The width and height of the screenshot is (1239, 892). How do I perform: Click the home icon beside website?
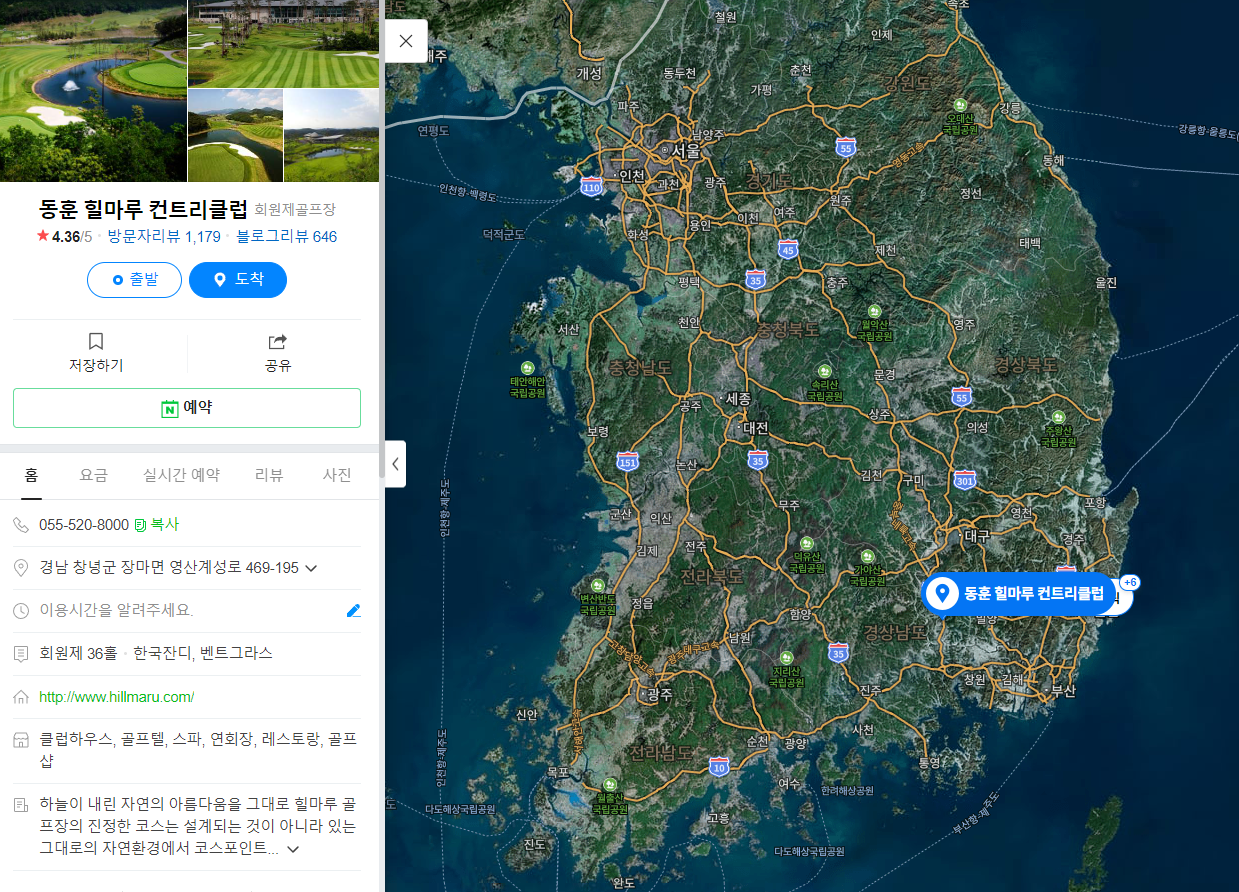click(21, 697)
